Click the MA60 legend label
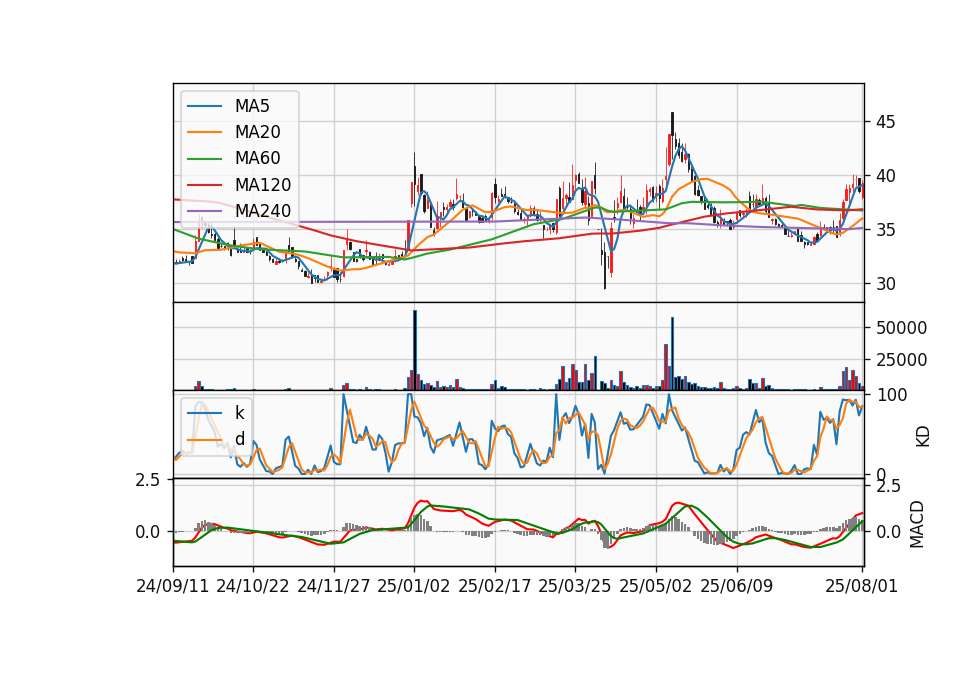 [x=257, y=158]
